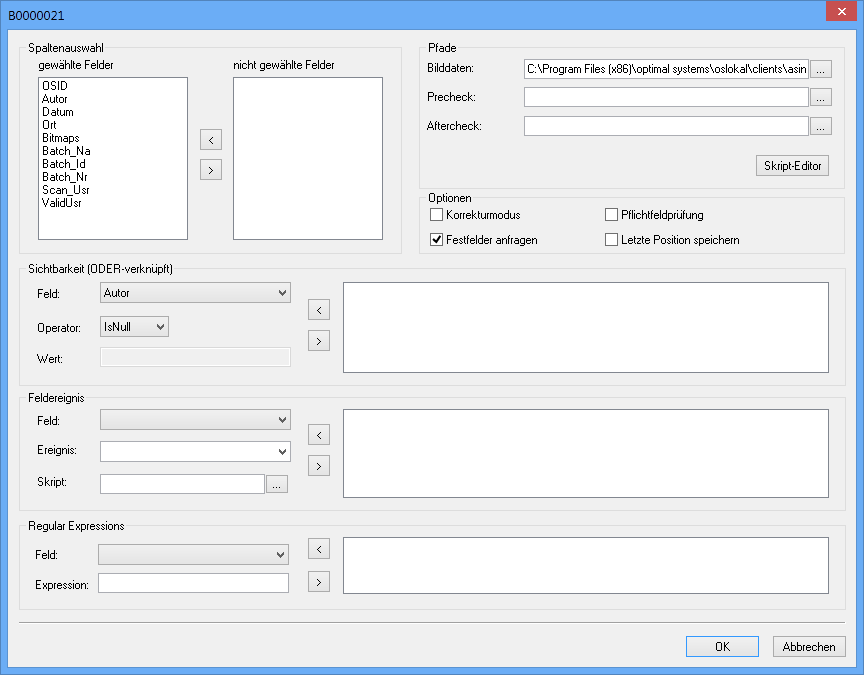This screenshot has width=864, height=675.
Task: Cancel via the Abbrechen button
Action: point(808,646)
